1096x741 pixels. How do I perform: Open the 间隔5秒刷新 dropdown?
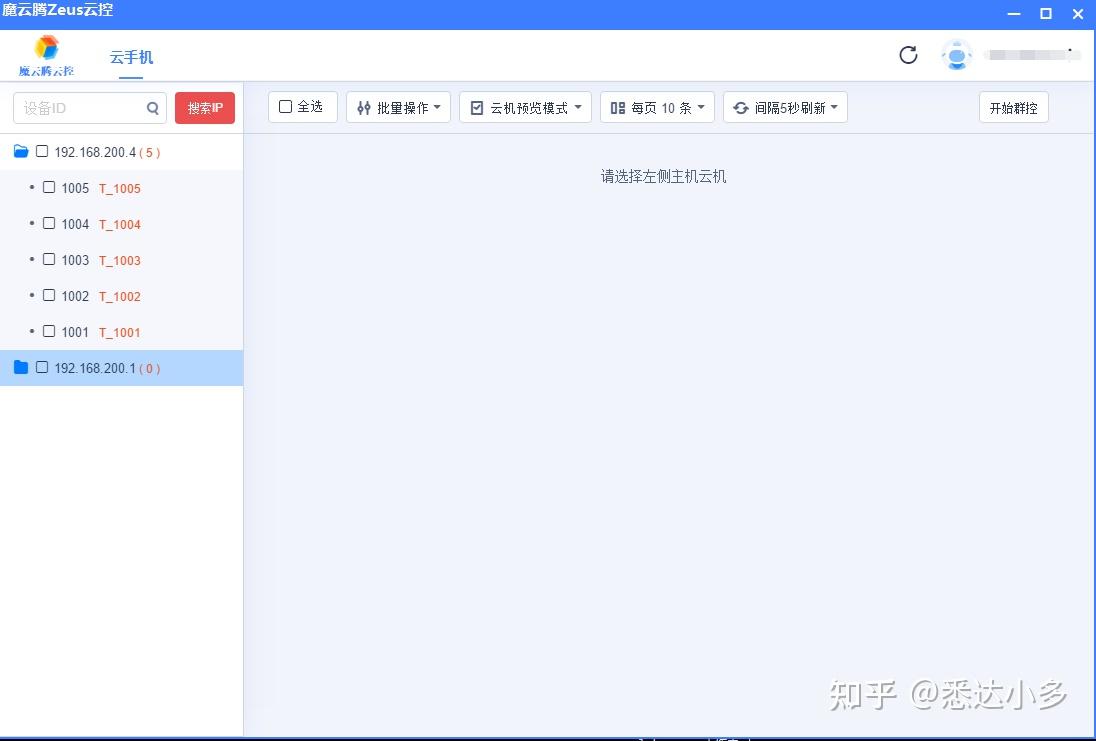tap(785, 108)
